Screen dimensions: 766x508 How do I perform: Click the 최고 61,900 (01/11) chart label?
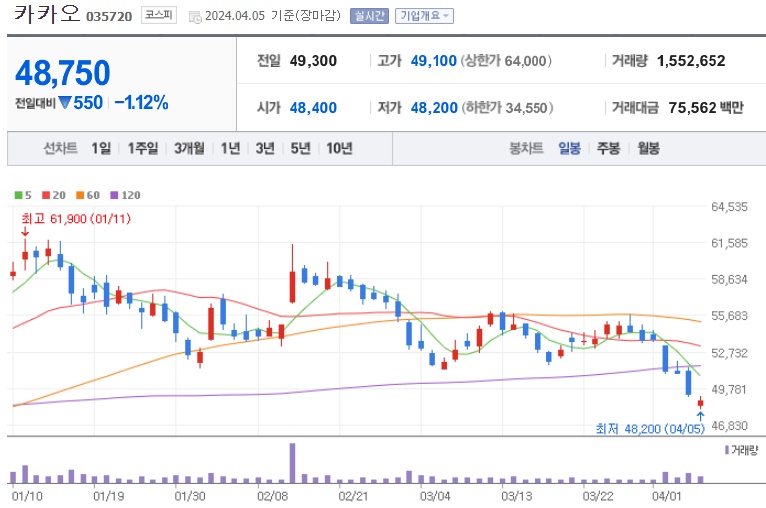tap(76, 219)
